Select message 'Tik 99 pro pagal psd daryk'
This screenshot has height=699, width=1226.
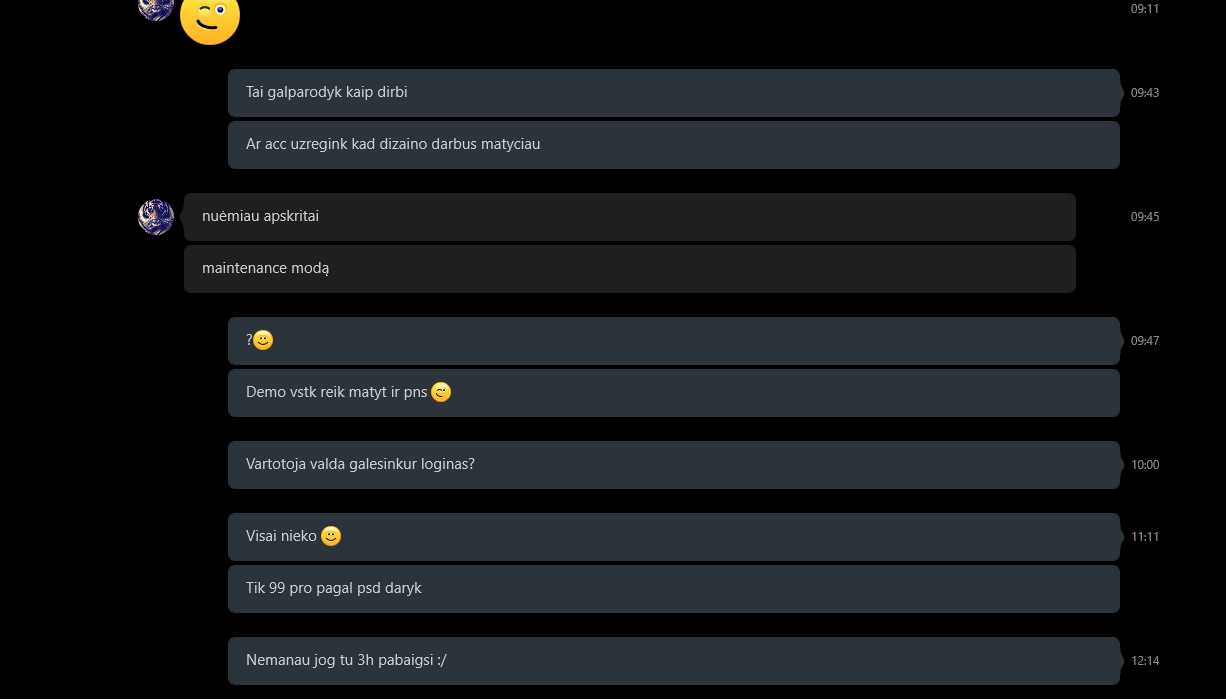(674, 589)
